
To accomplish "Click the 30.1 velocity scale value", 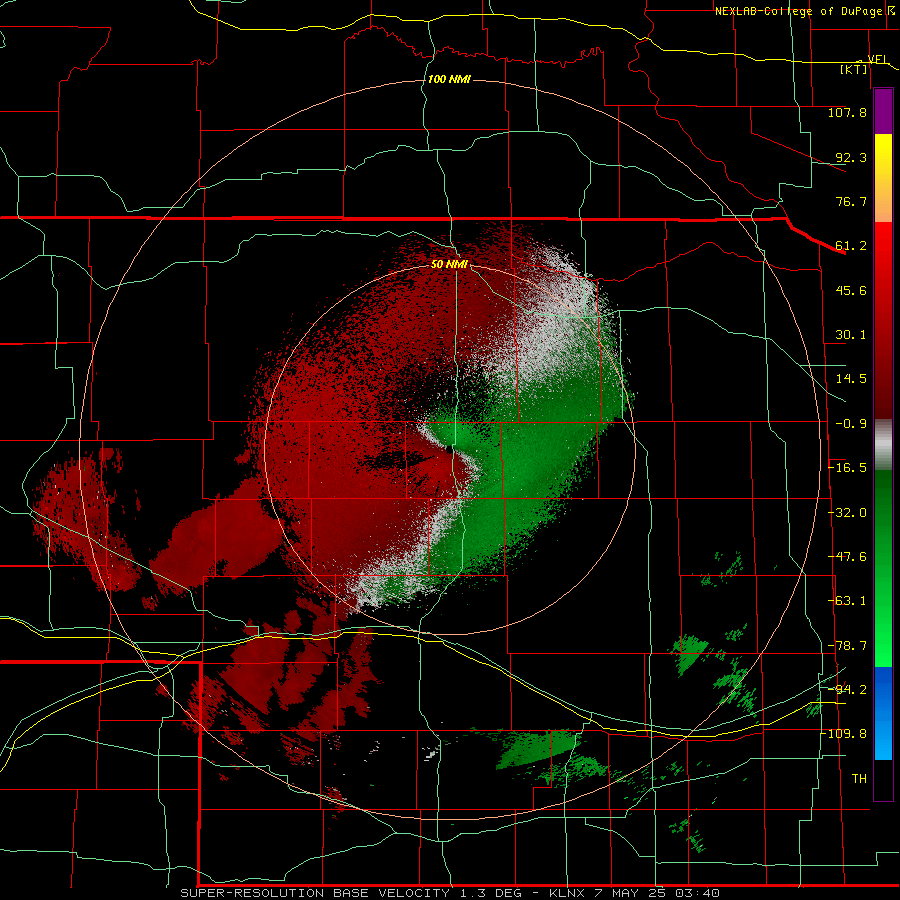I will tap(851, 335).
